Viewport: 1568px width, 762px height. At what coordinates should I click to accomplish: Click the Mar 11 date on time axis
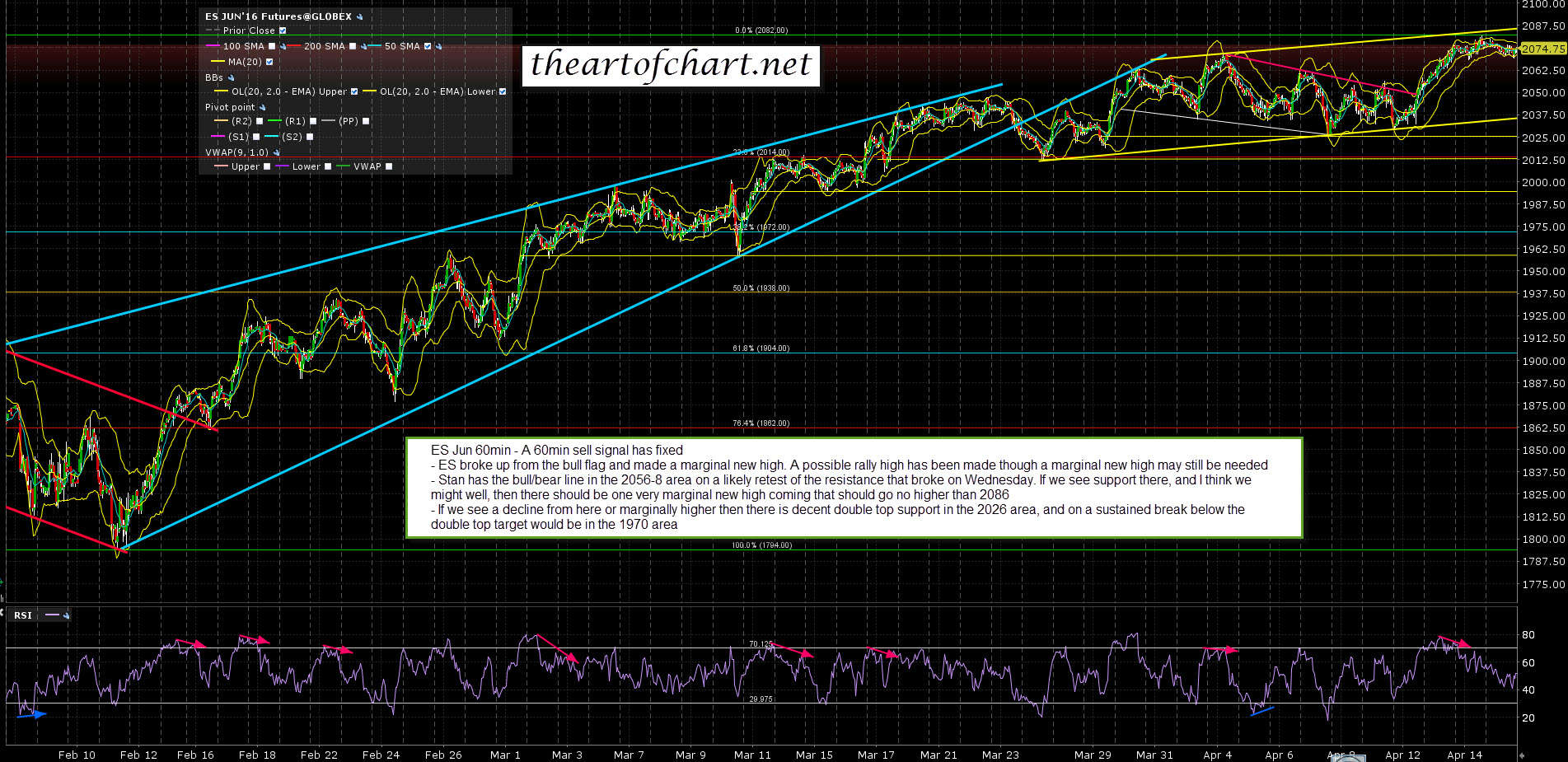pos(751,755)
